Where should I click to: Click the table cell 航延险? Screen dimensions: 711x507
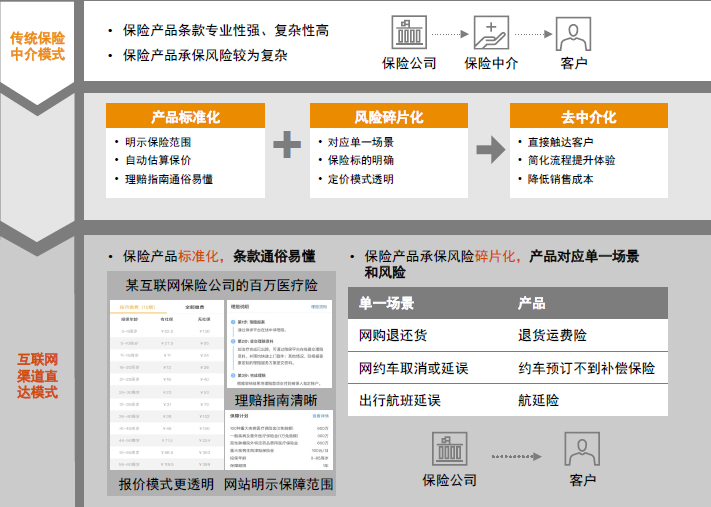[539, 400]
